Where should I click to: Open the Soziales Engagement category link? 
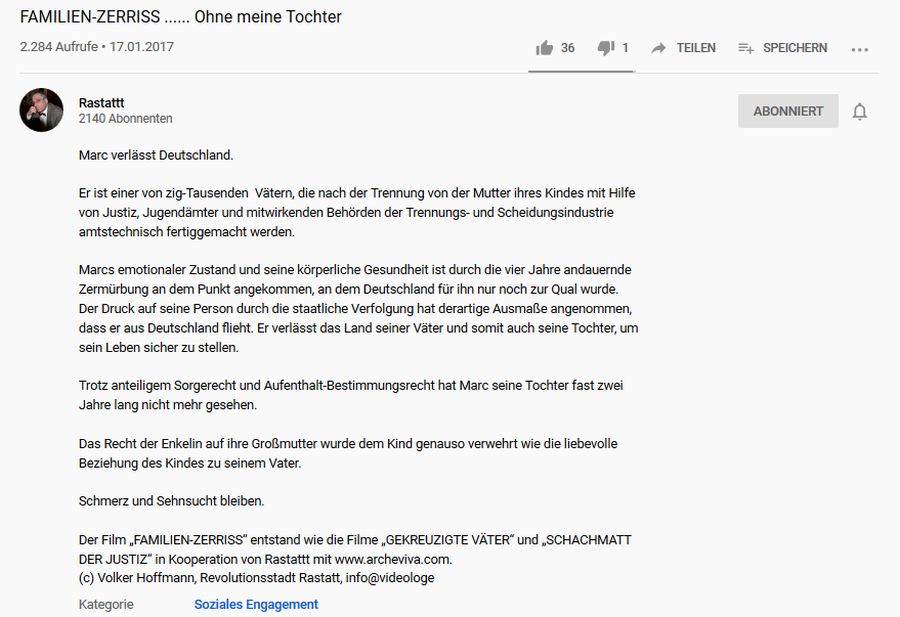tap(256, 604)
